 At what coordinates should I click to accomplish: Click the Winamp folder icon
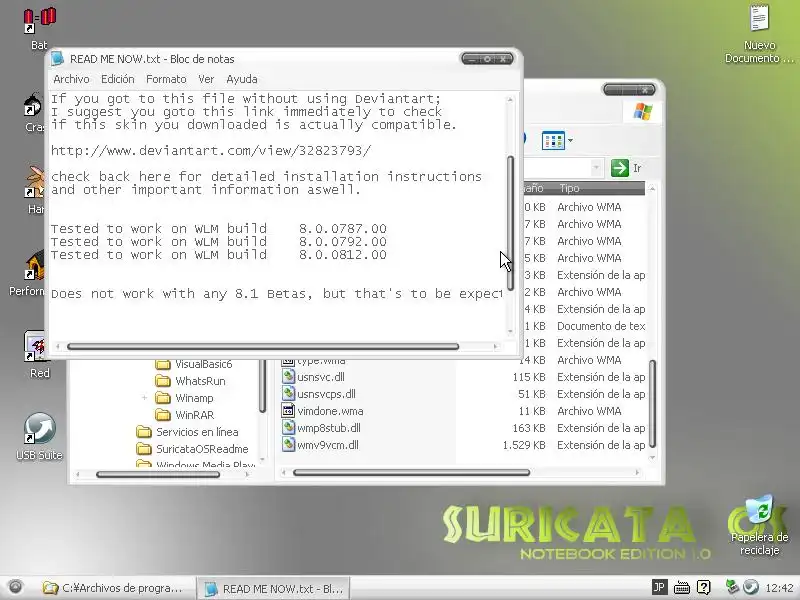(163, 398)
